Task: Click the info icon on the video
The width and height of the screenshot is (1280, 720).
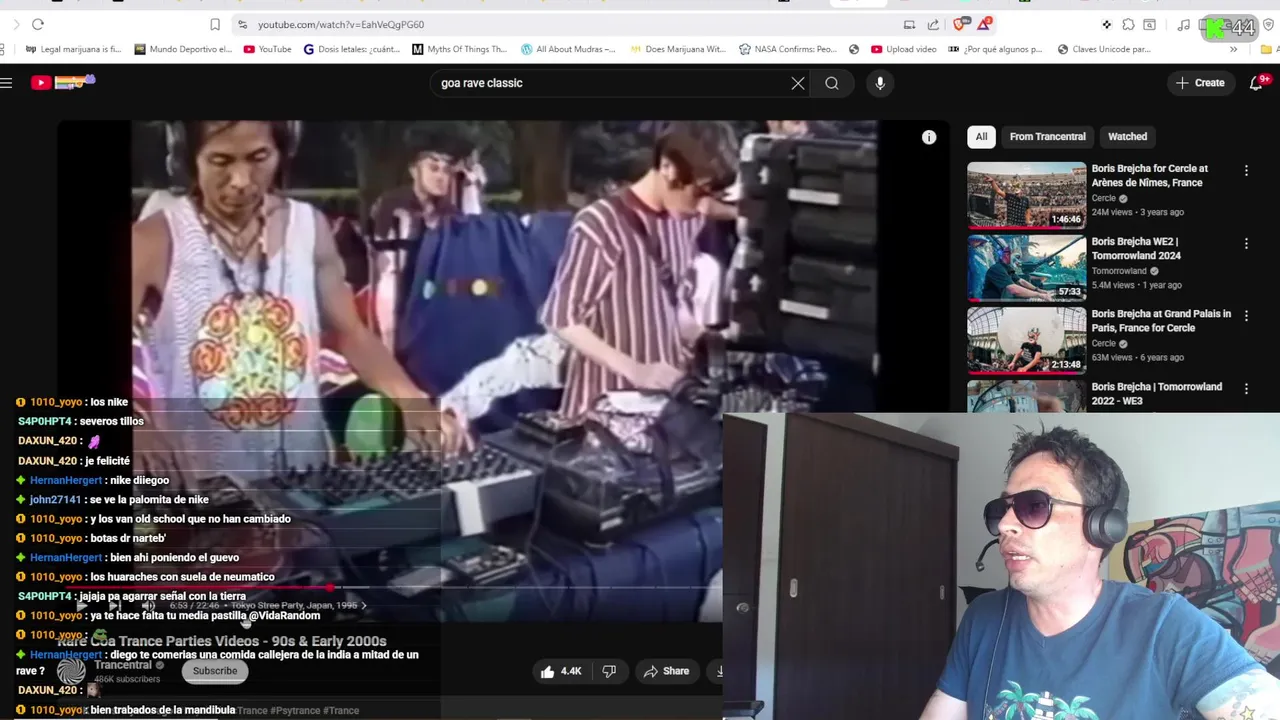Action: pyautogui.click(x=929, y=137)
